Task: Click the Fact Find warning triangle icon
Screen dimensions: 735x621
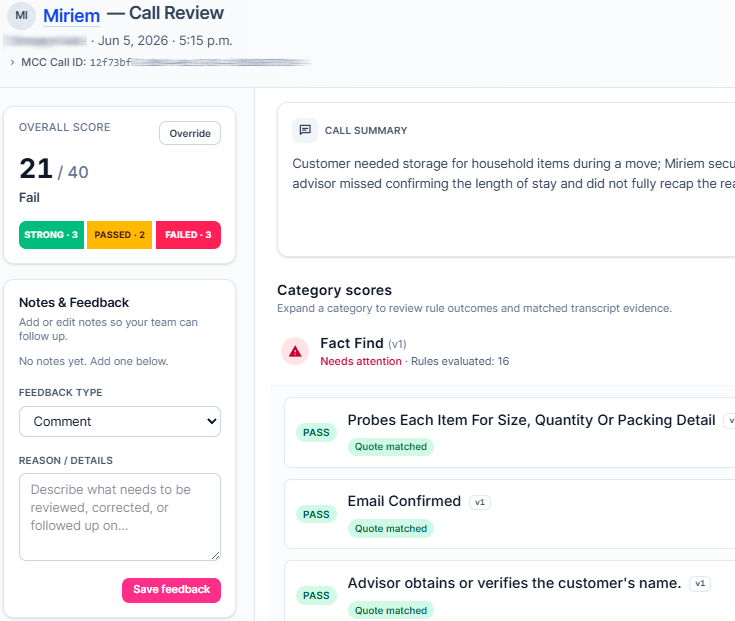Action: point(295,351)
